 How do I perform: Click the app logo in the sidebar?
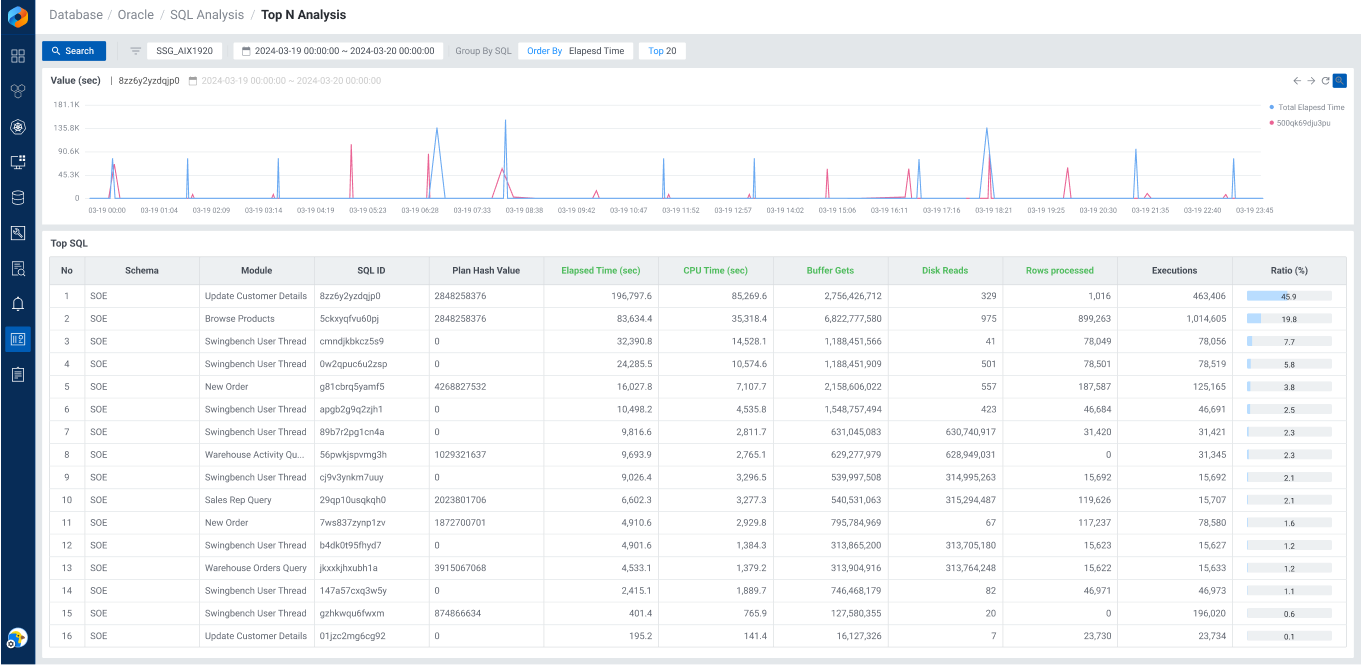coord(17,17)
